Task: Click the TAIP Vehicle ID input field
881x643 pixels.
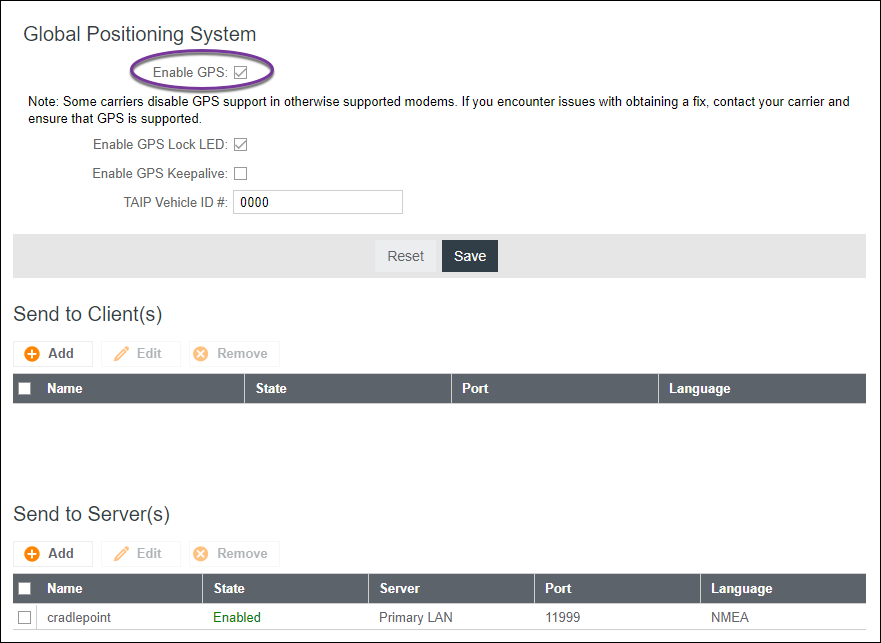Action: pyautogui.click(x=317, y=202)
